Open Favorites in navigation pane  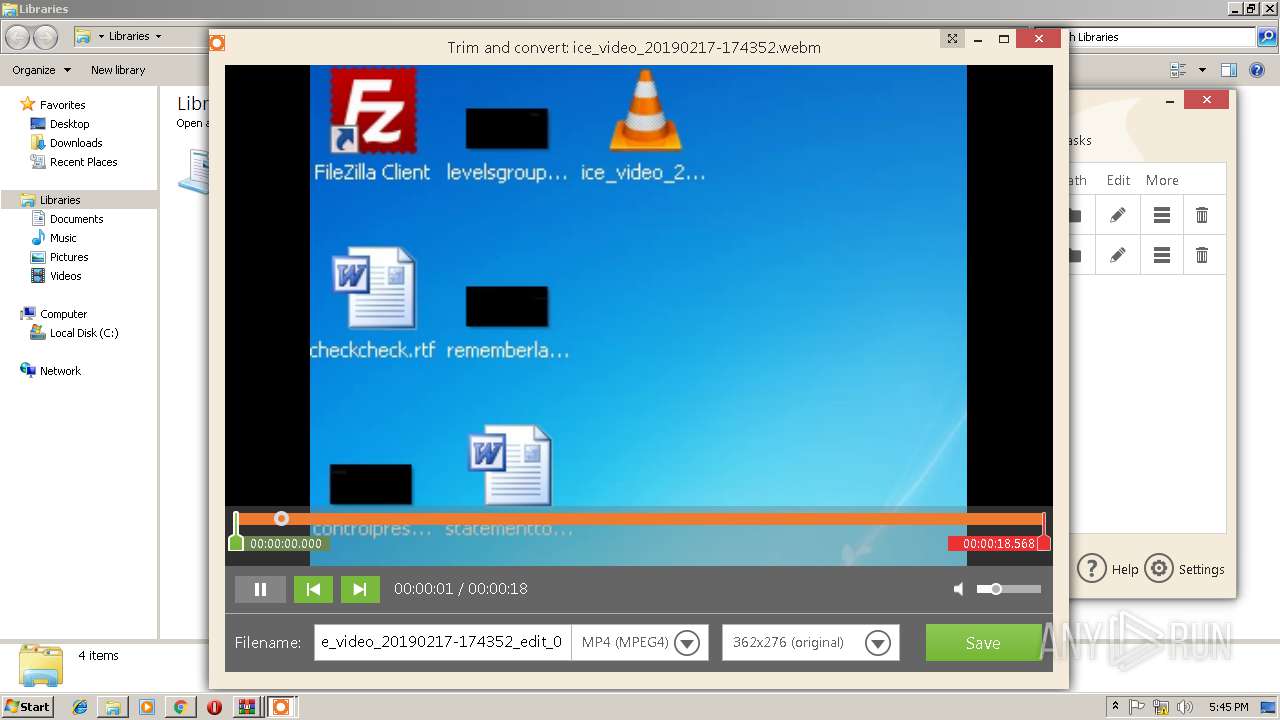[62, 105]
